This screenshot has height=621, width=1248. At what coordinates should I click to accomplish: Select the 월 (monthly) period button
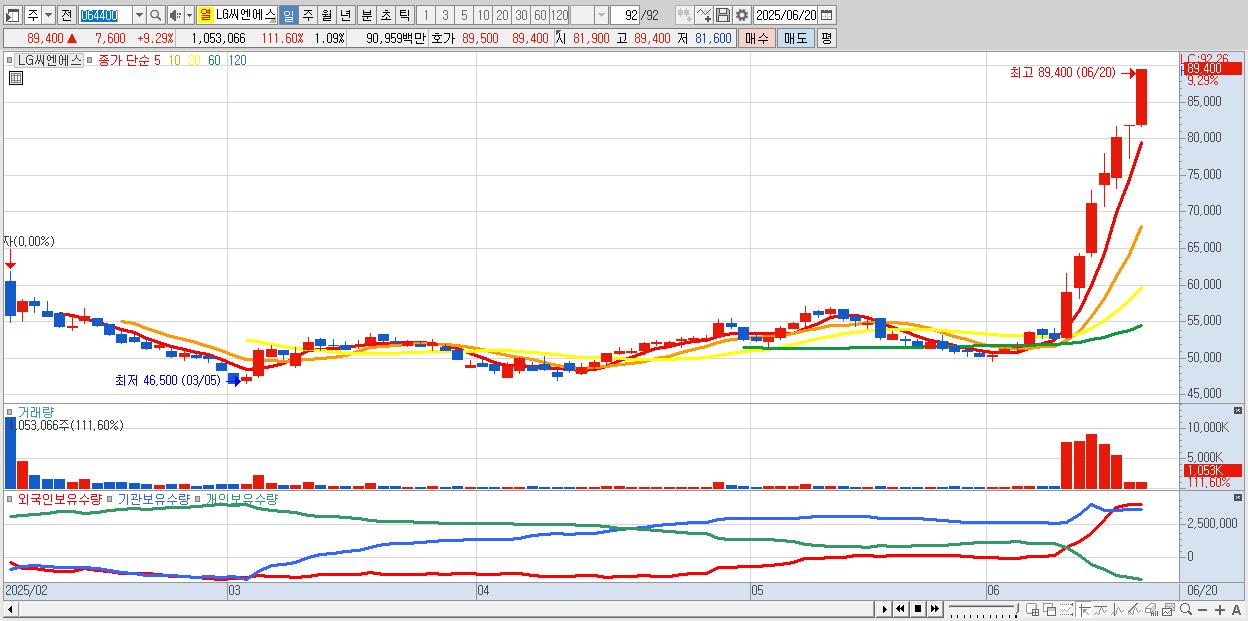[327, 15]
